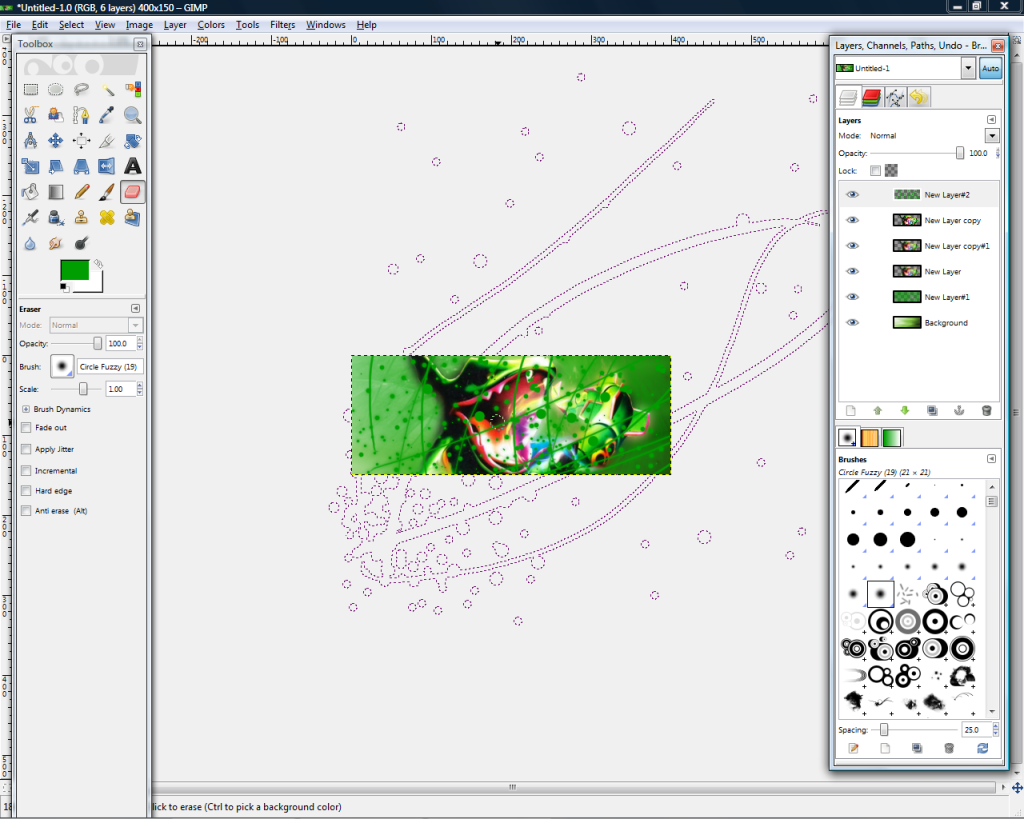Select the Ellipse Select tool
The image size is (1024, 819).
pos(56,89)
